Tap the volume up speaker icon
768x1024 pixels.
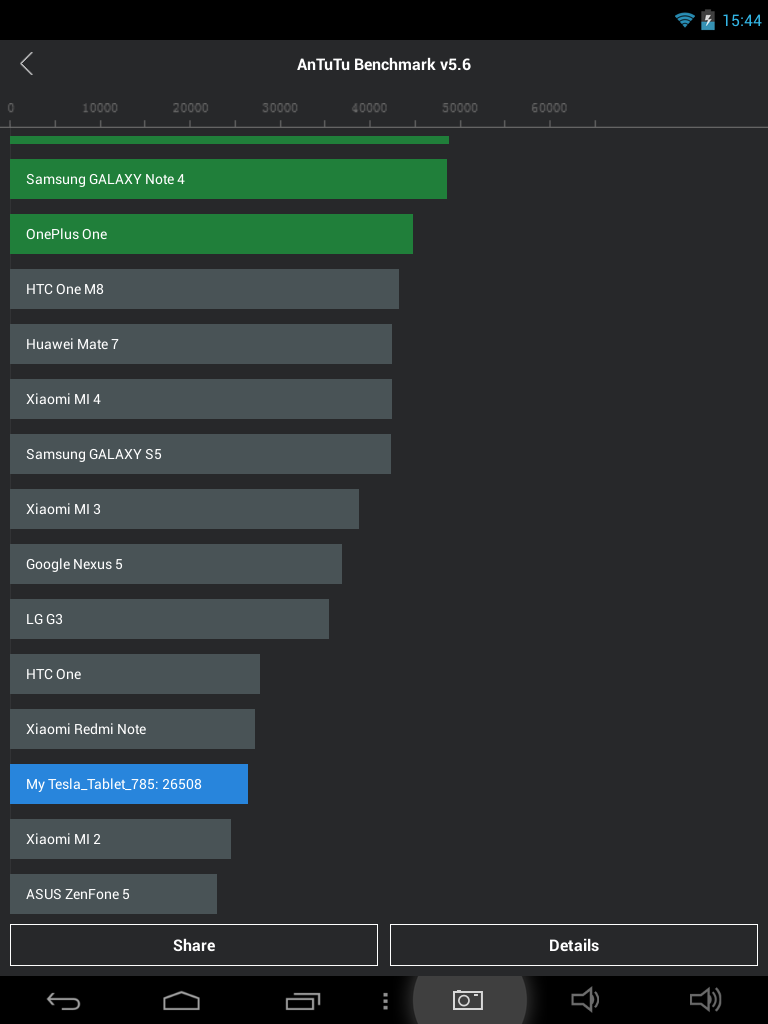pos(705,1000)
